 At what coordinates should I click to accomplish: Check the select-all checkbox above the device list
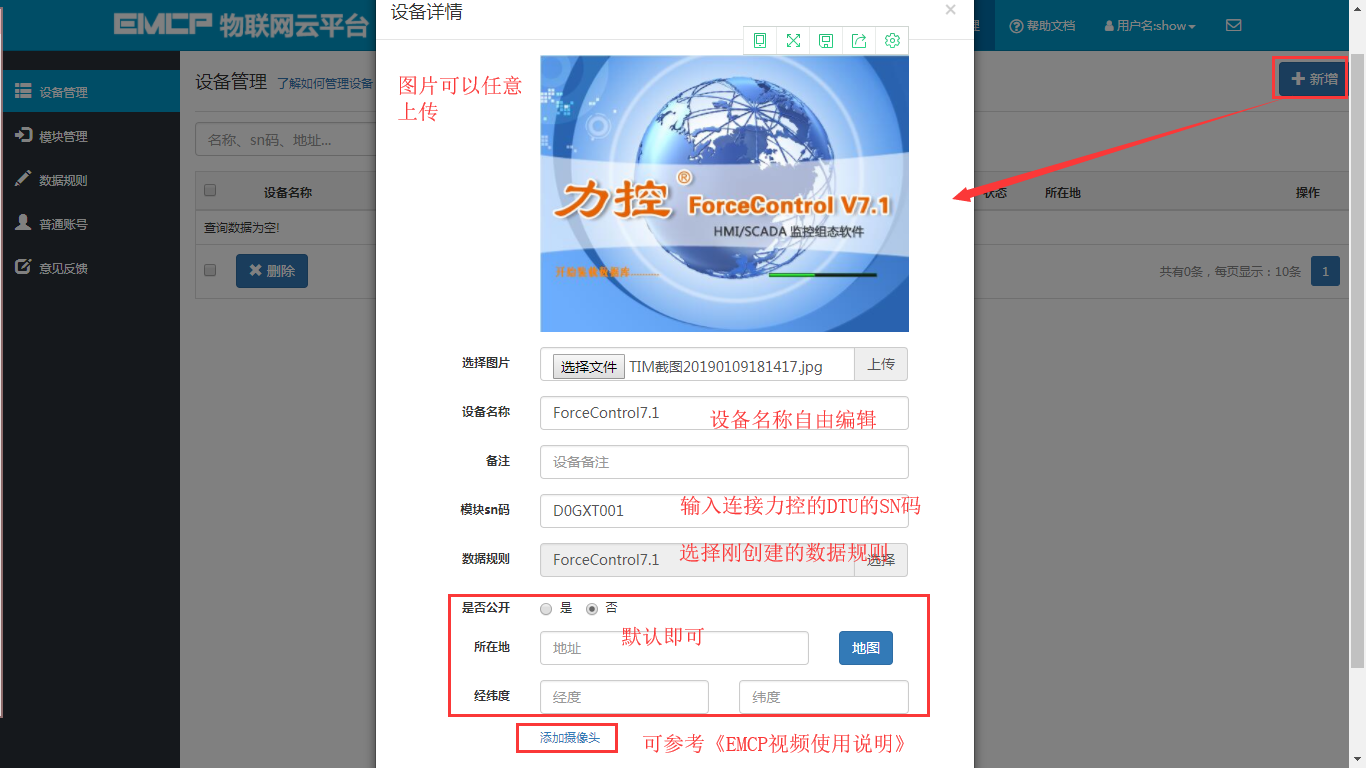210,190
